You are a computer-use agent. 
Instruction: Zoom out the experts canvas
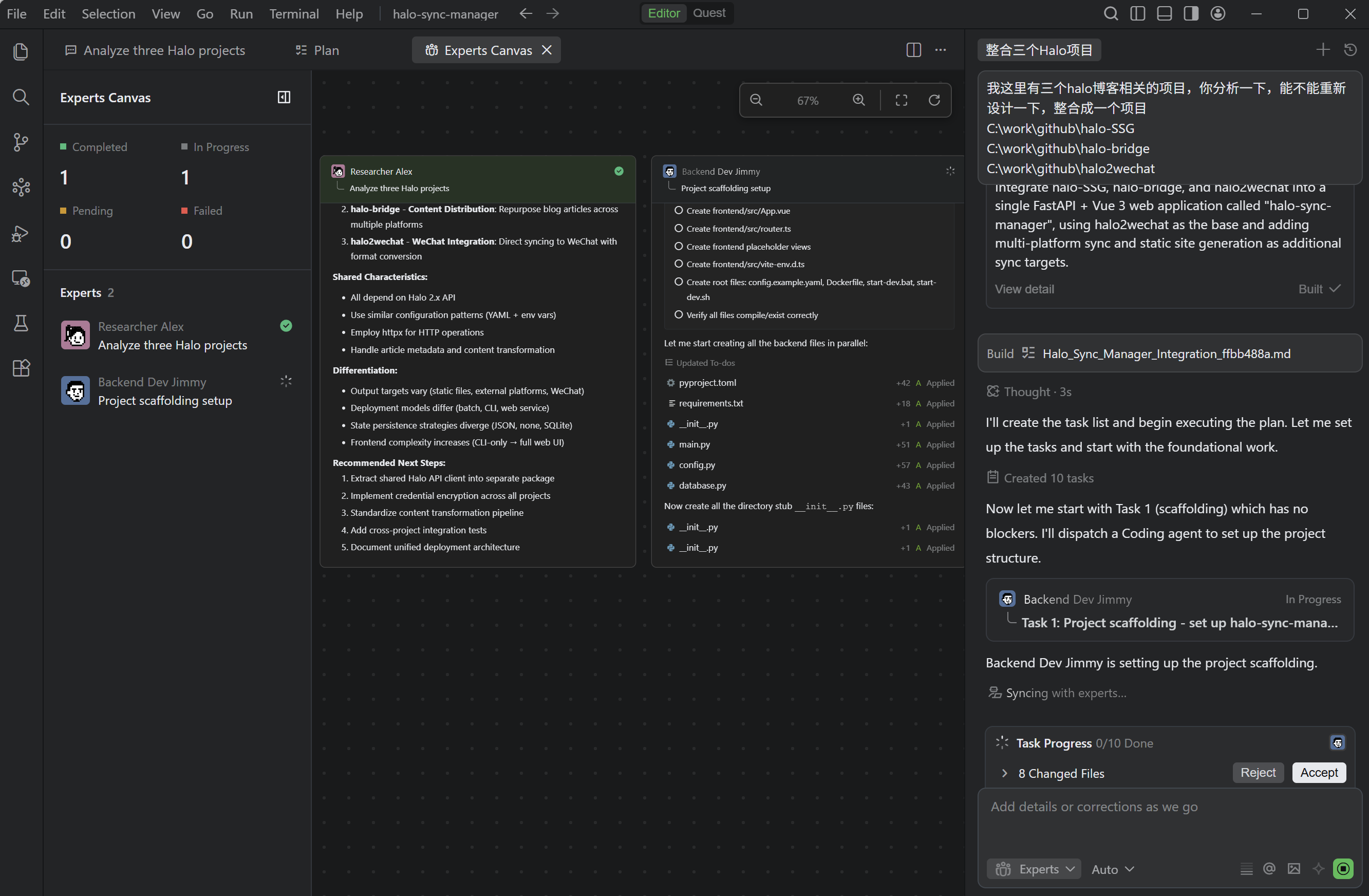pyautogui.click(x=756, y=100)
